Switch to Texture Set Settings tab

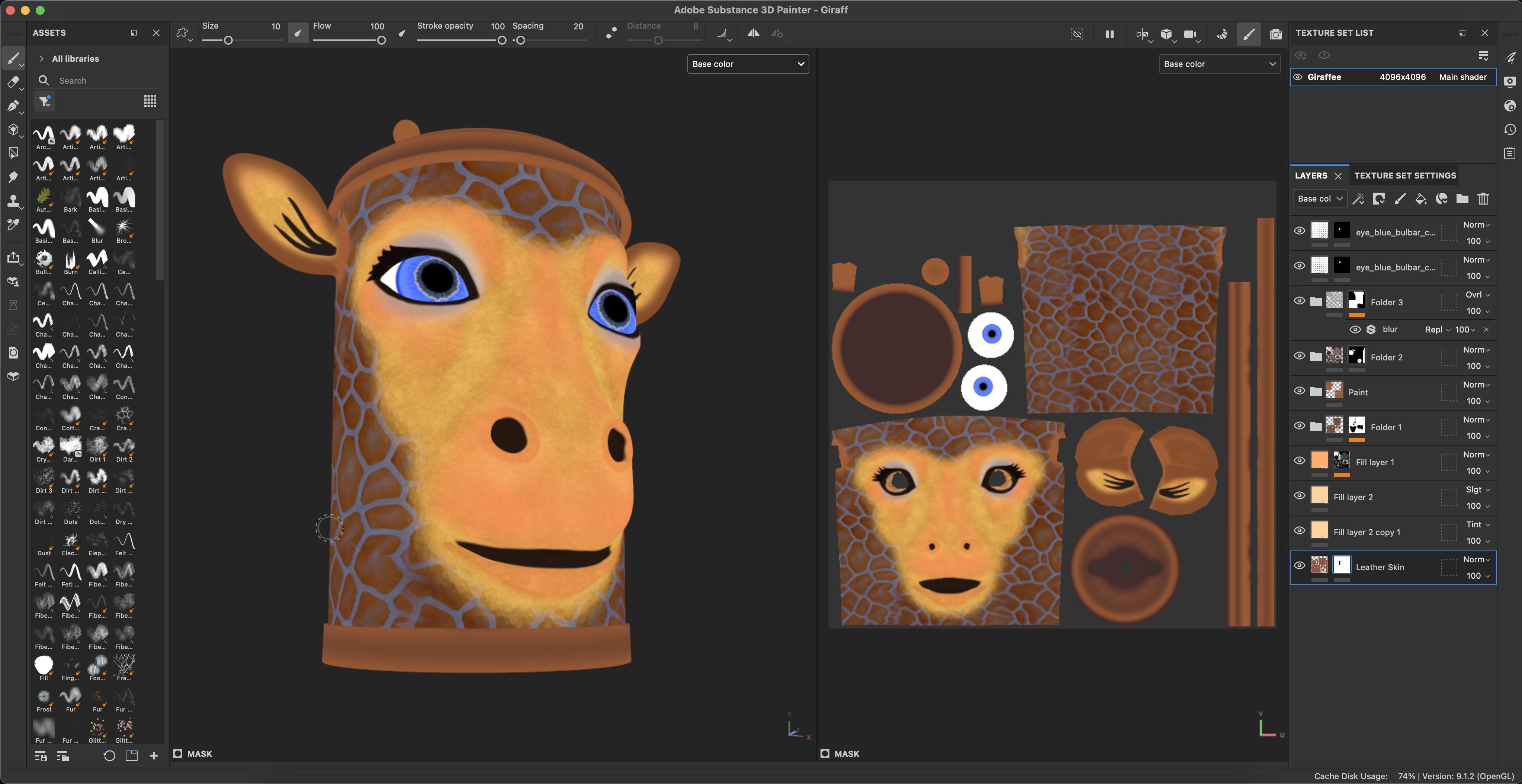[x=1404, y=176]
